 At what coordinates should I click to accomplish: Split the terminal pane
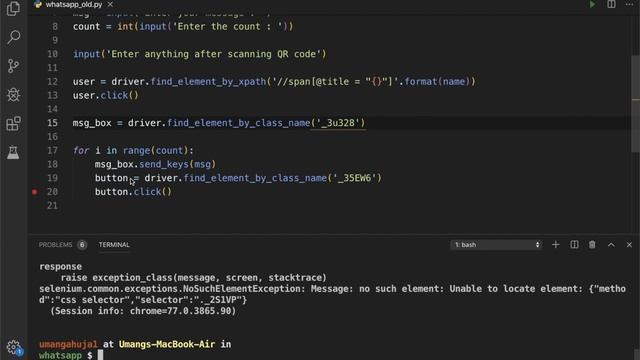(x=574, y=245)
